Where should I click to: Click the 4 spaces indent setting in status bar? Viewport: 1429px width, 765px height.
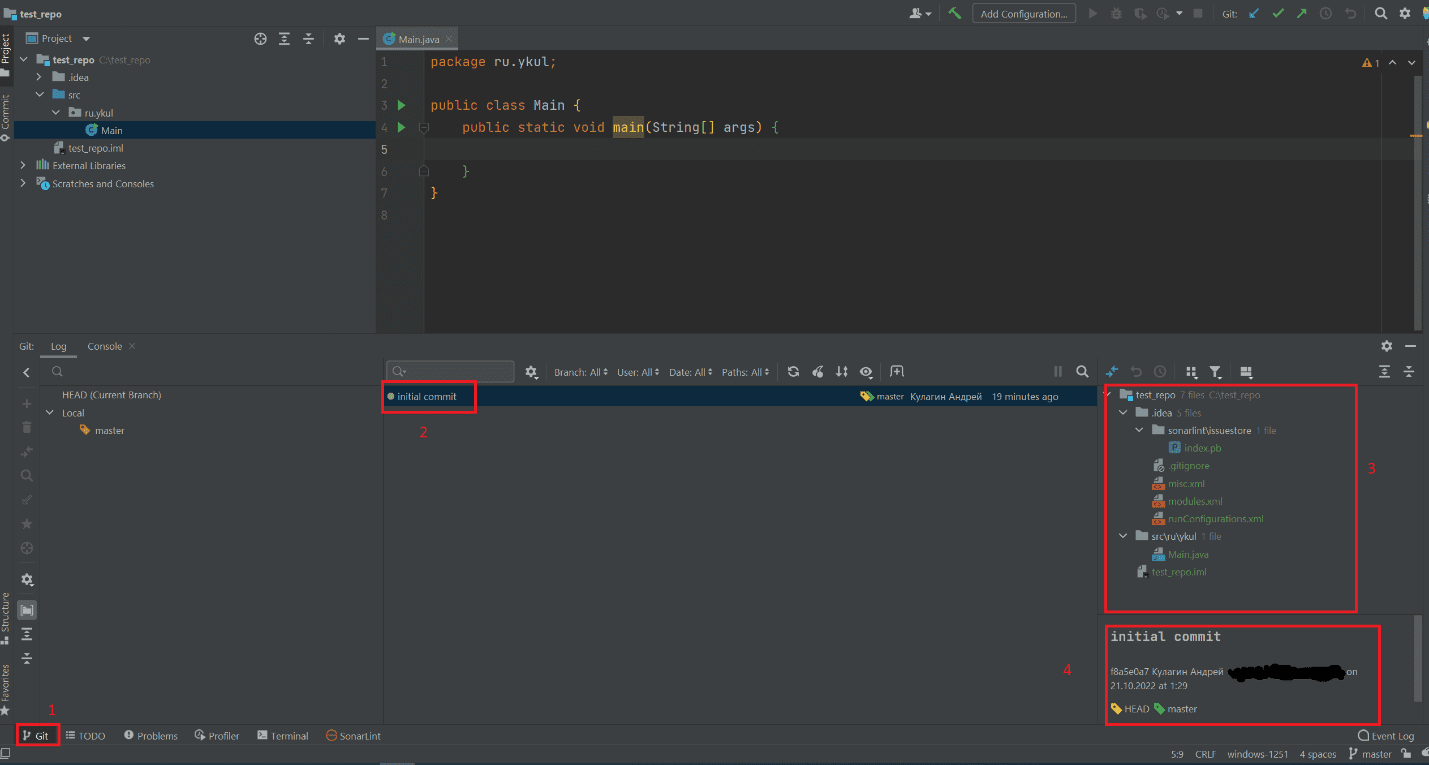tap(1317, 754)
